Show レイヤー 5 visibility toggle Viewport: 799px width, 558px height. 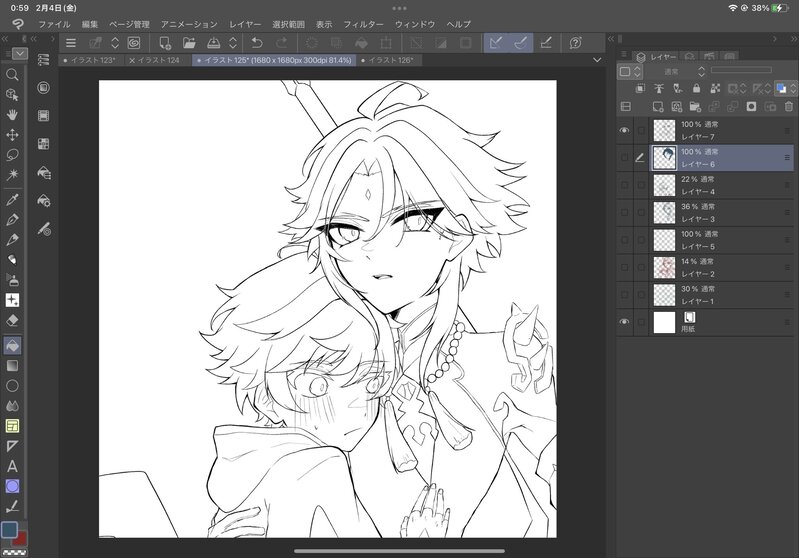click(x=624, y=240)
